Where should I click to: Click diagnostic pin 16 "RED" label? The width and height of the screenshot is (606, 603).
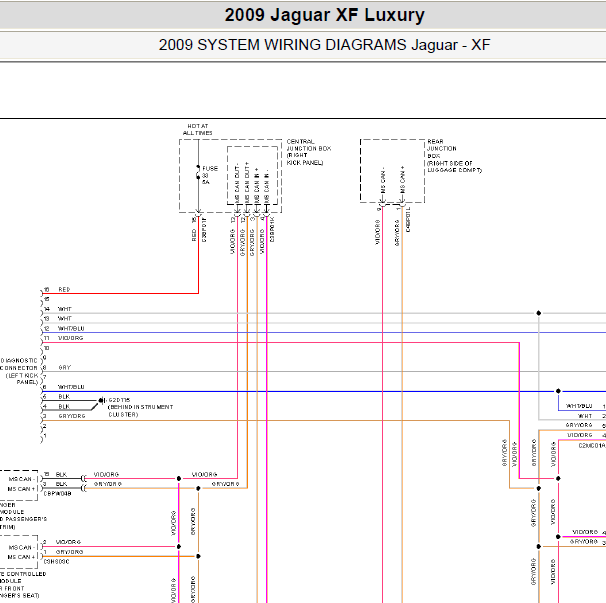64,290
